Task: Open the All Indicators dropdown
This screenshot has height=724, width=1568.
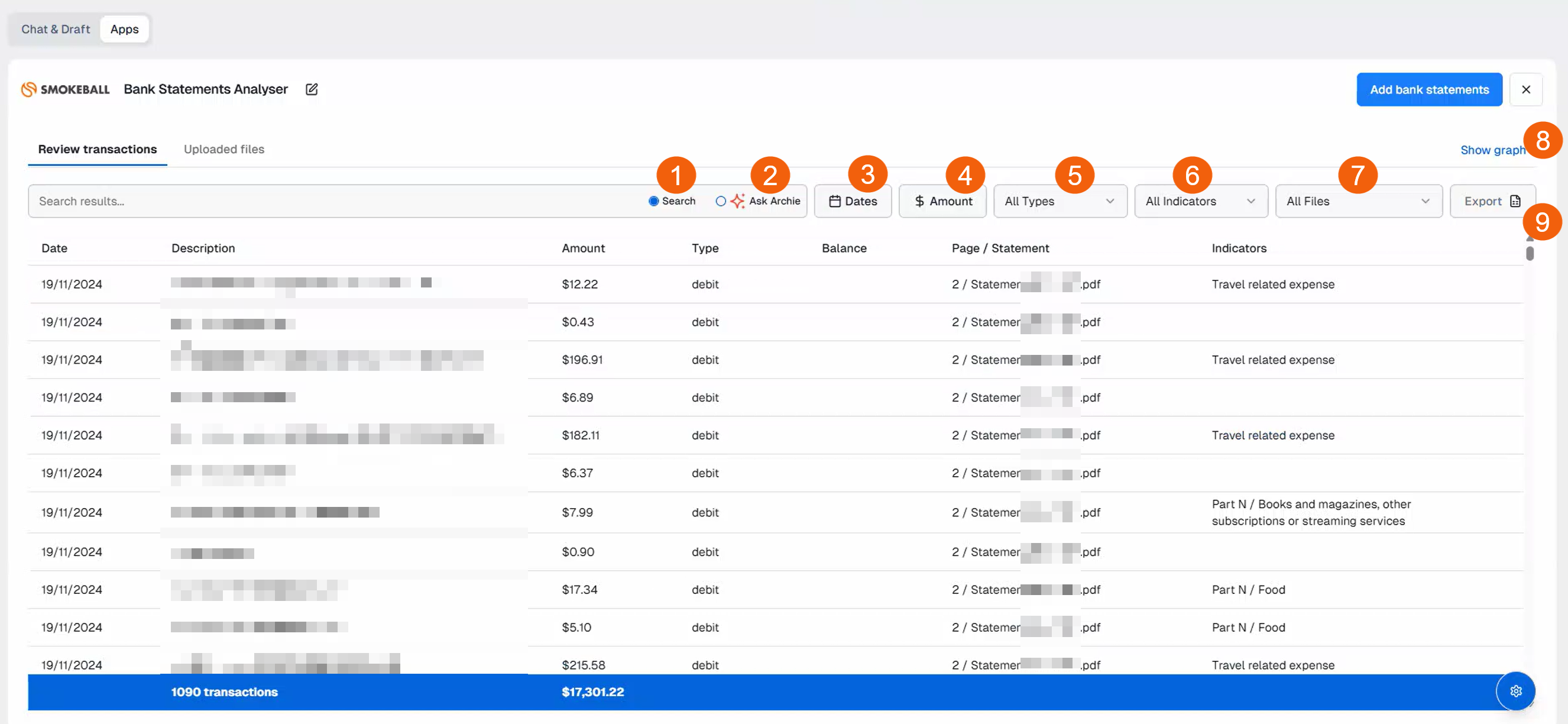Action: point(1201,201)
